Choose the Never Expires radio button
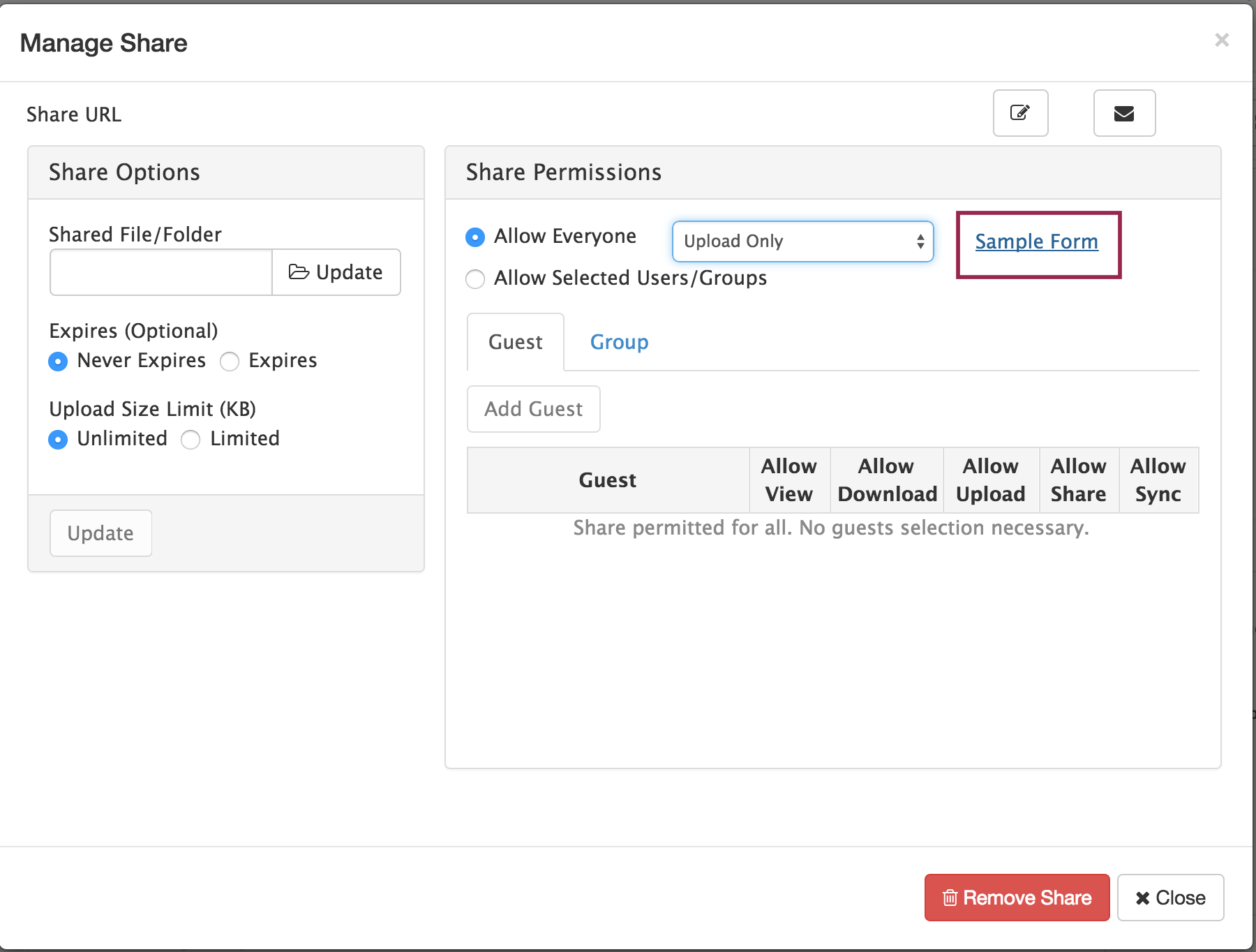 point(58,362)
